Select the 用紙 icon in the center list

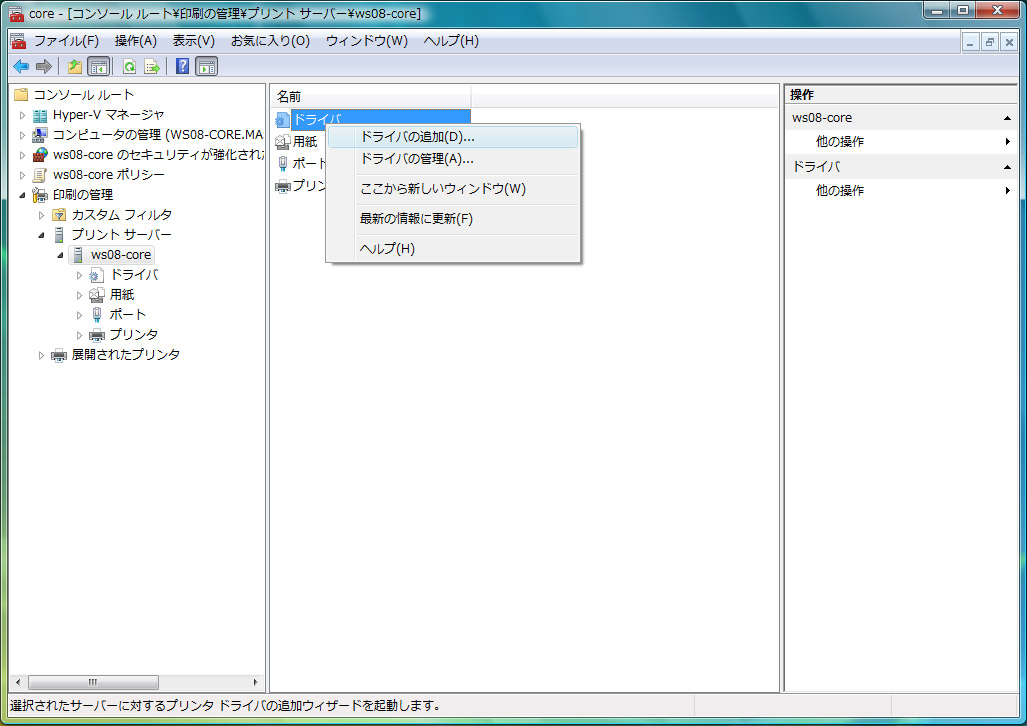point(283,142)
